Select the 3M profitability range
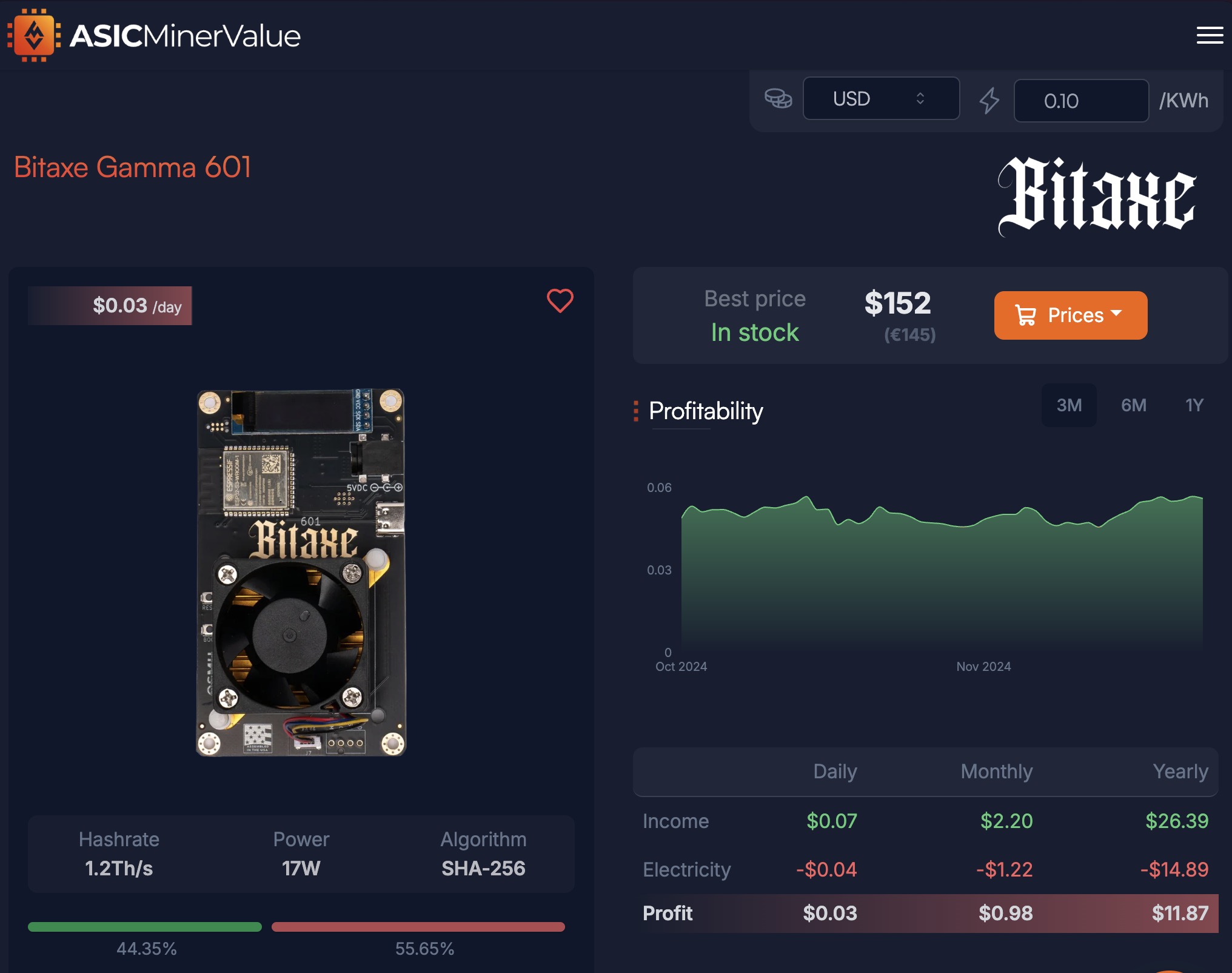 (1069, 405)
